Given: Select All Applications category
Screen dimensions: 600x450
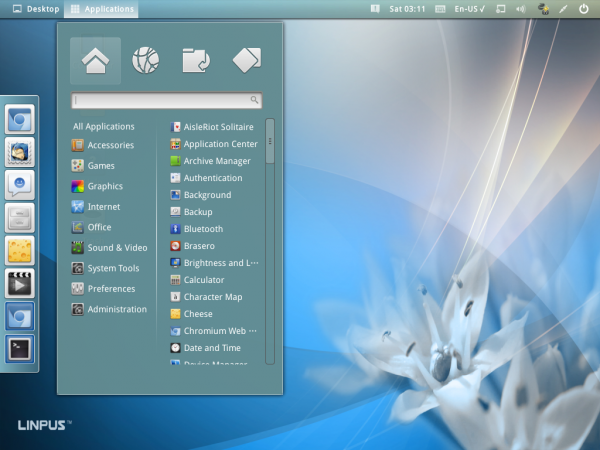Looking at the screenshot, I should coord(104,127).
